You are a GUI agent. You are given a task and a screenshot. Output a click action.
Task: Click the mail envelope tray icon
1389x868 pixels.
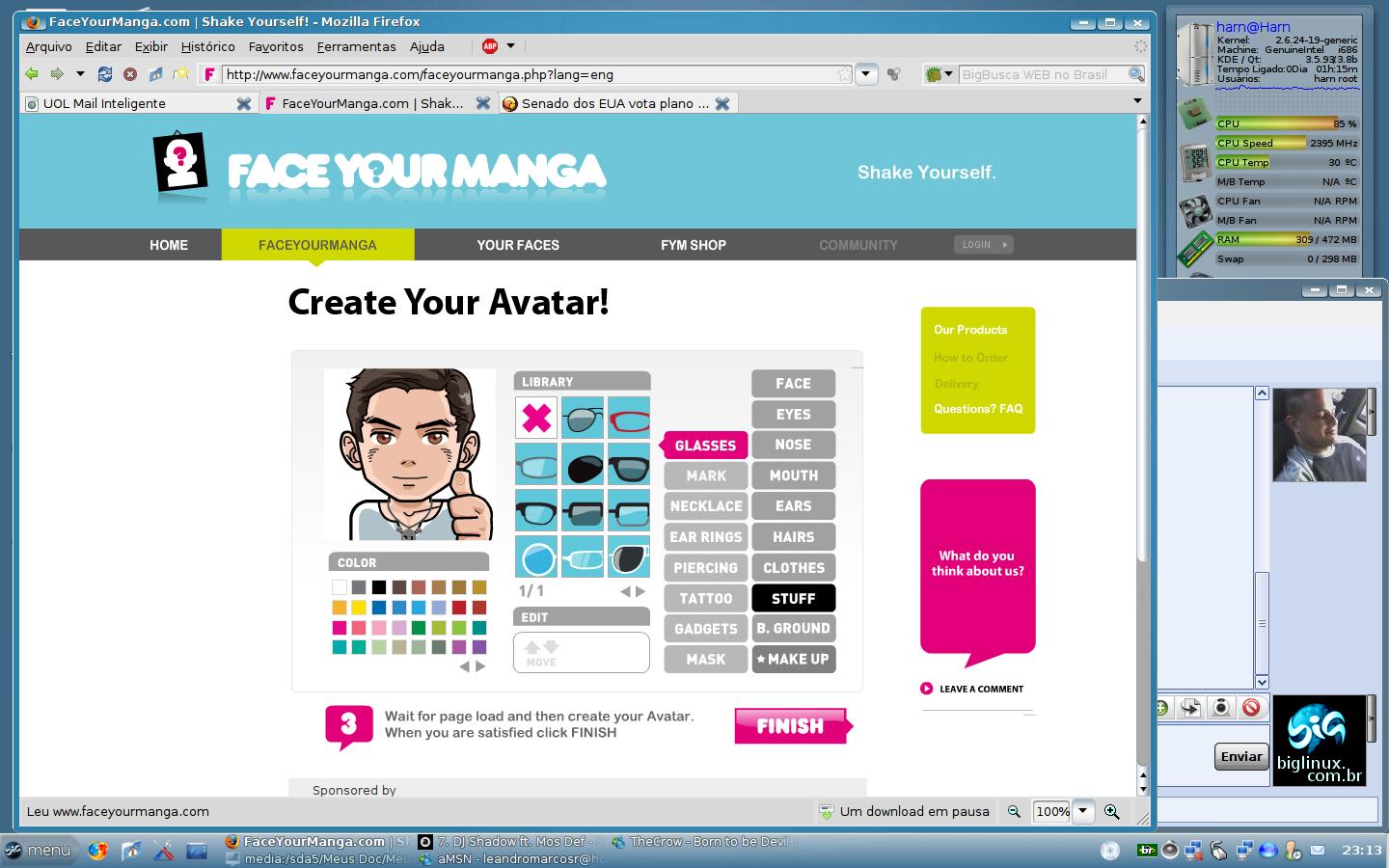click(1318, 851)
